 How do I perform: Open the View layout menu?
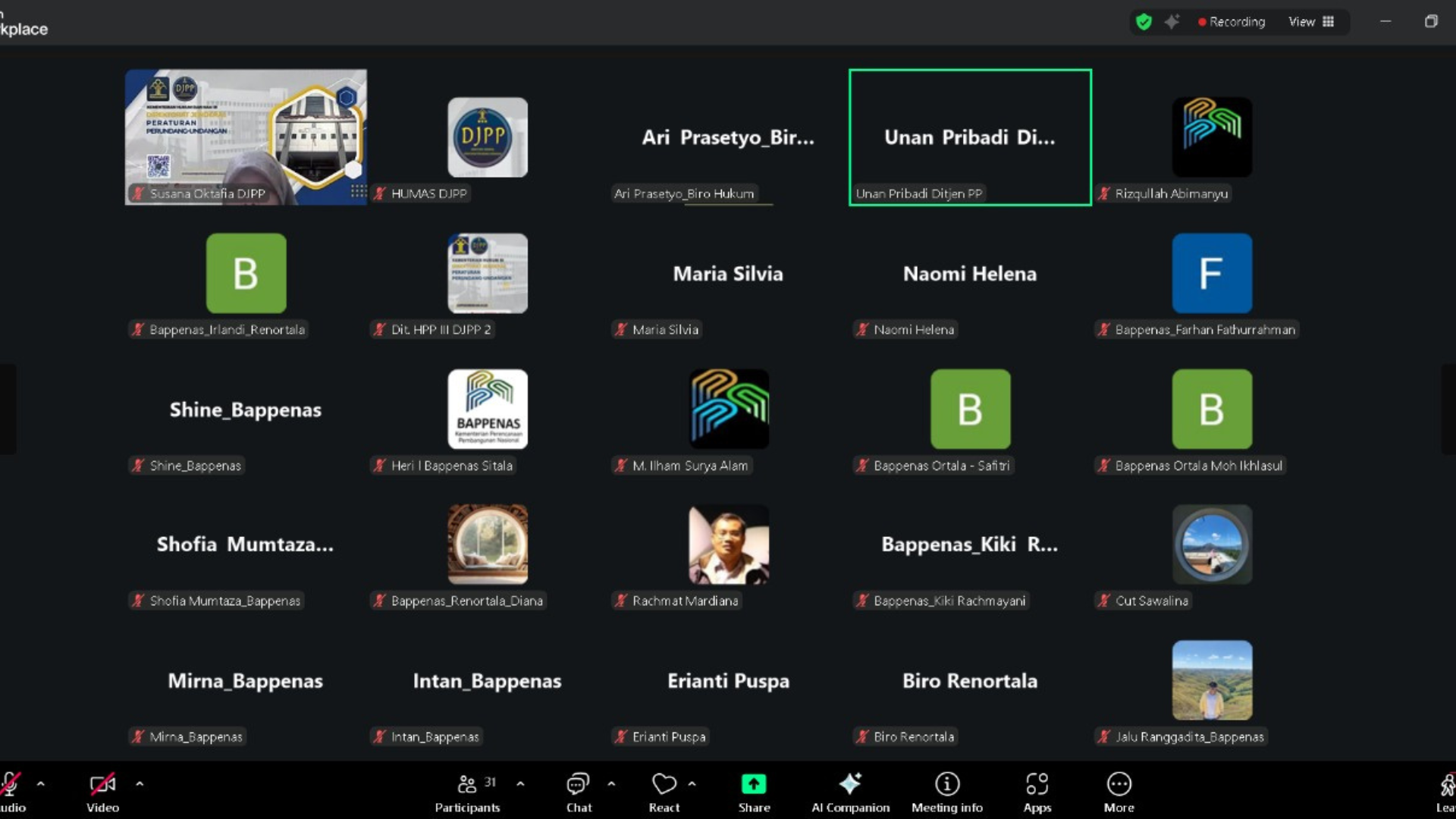point(1311,22)
